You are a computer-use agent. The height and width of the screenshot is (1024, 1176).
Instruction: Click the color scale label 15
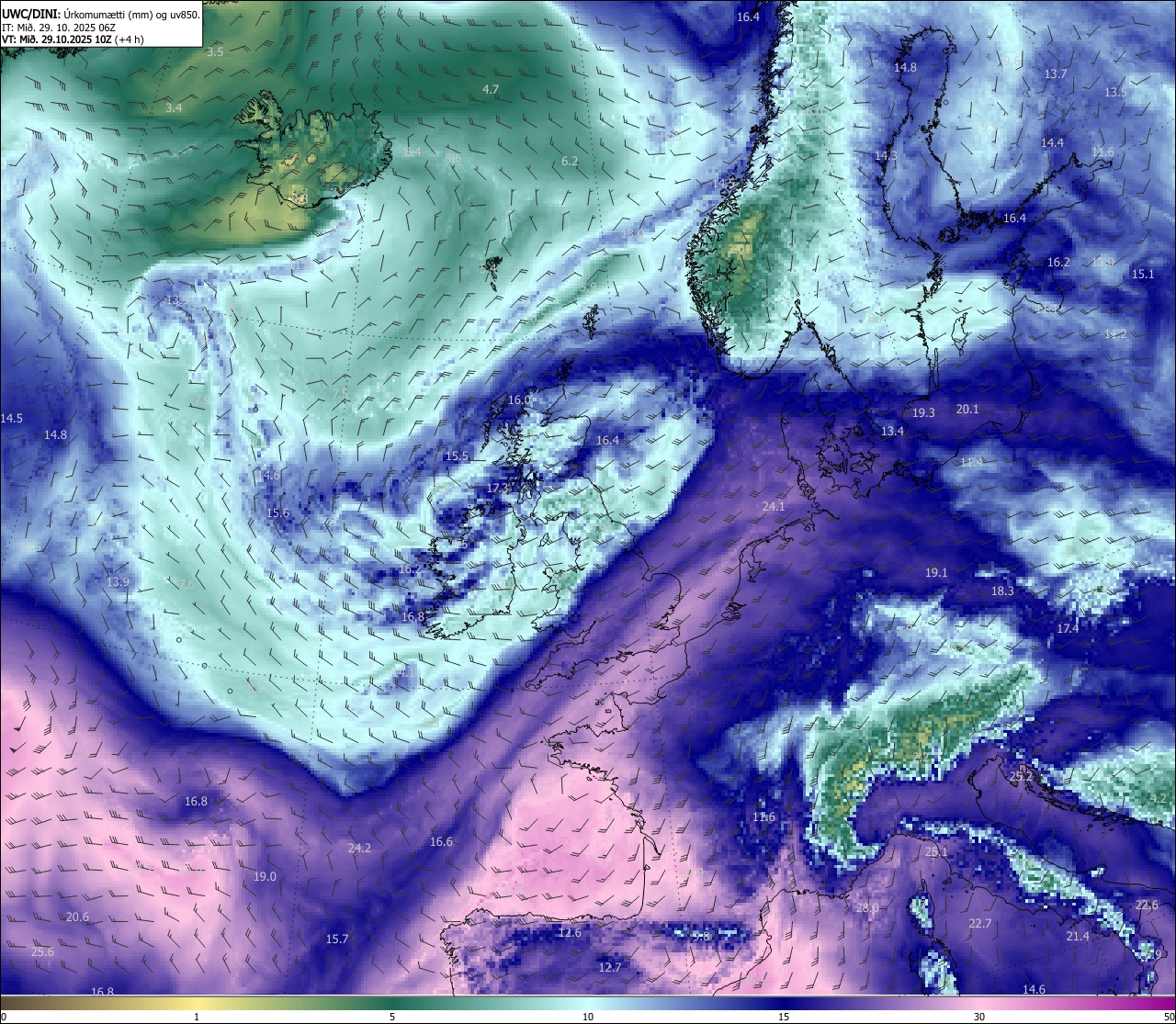[x=784, y=1017]
